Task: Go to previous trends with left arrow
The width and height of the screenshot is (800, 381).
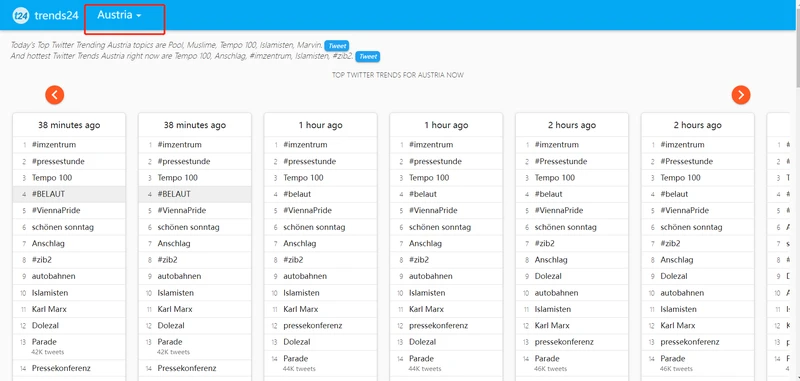Action: [55, 95]
